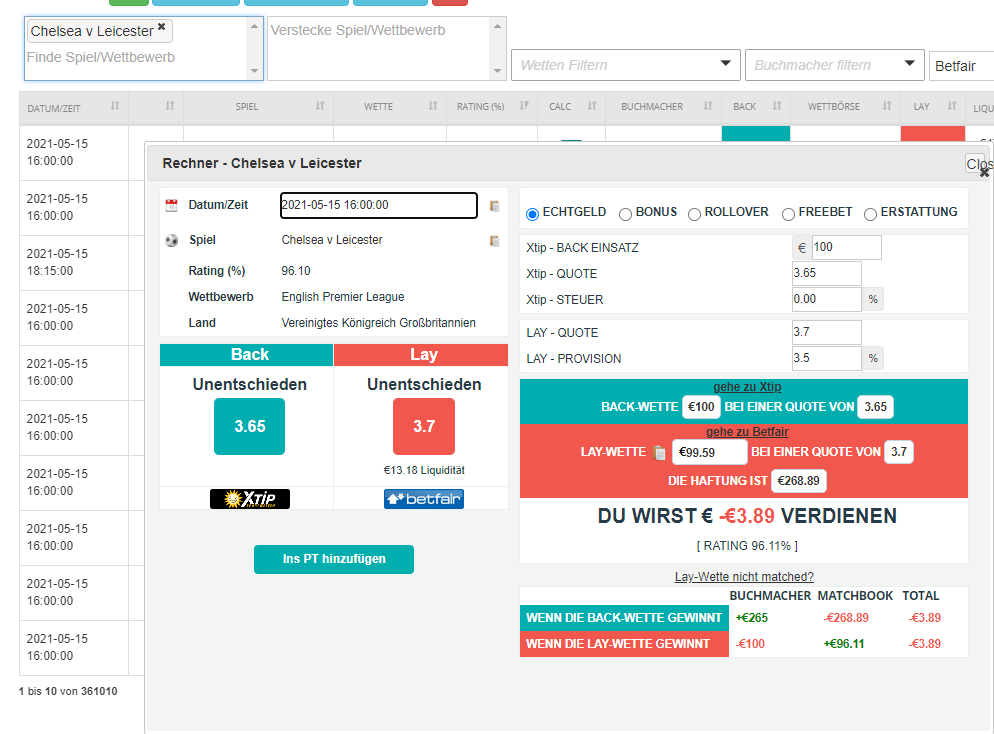Image resolution: width=994 pixels, height=734 pixels.
Task: Sort by BACK column arrows
Action: click(777, 106)
